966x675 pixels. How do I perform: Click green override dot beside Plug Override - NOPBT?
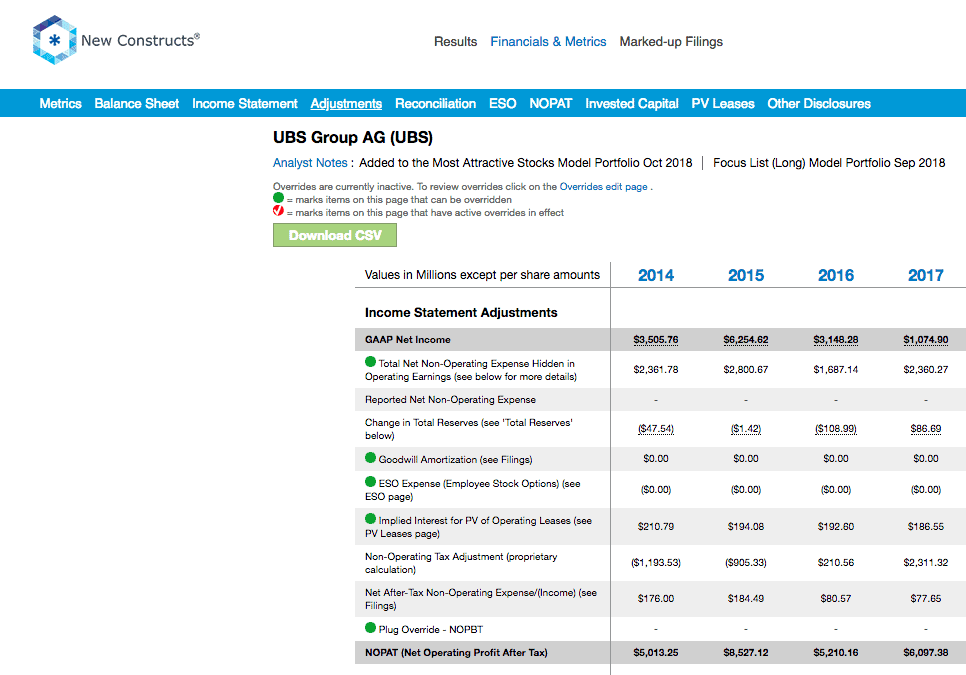point(370,628)
